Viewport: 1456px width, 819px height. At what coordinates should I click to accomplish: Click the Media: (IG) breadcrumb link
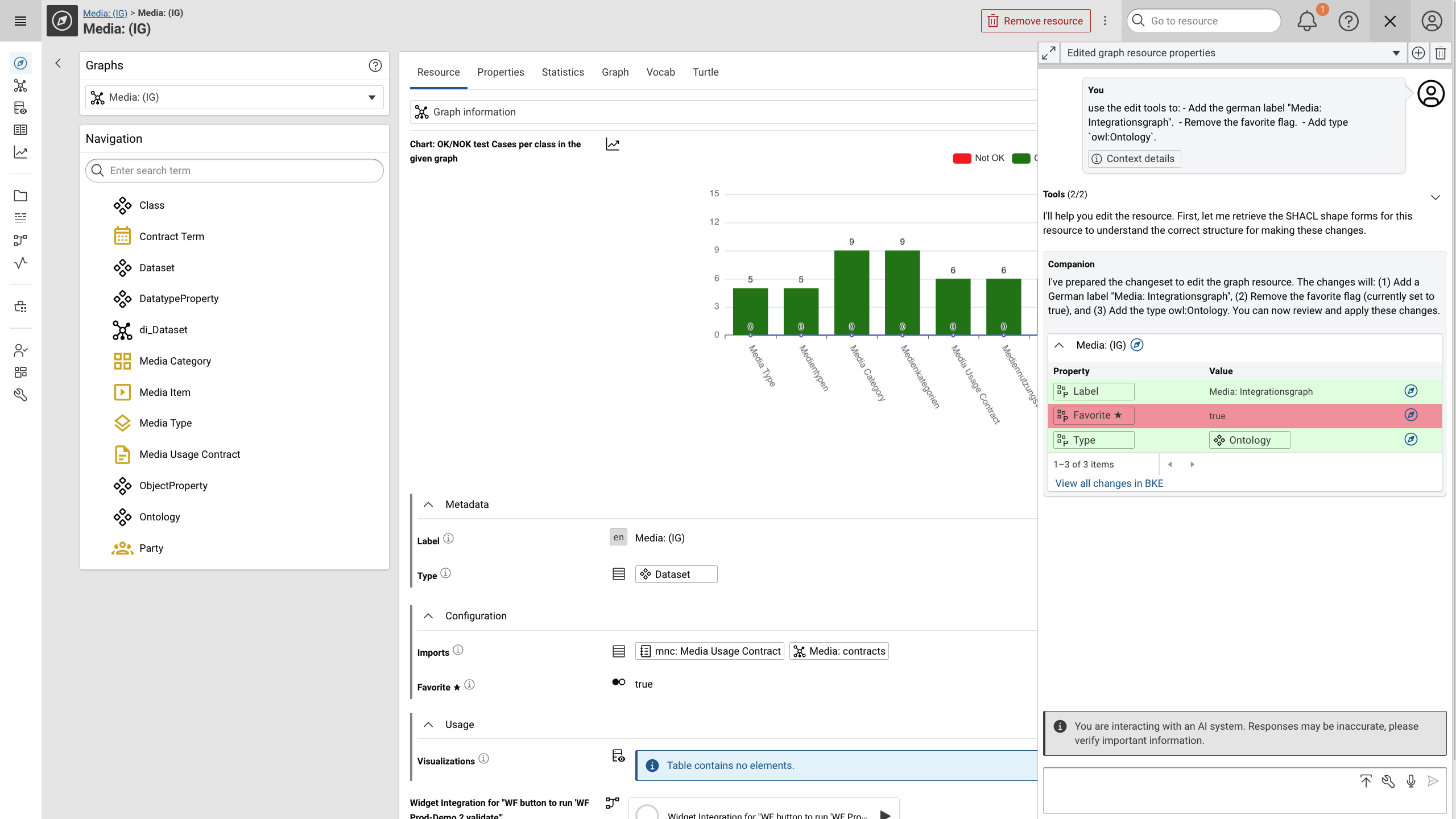[x=105, y=13]
